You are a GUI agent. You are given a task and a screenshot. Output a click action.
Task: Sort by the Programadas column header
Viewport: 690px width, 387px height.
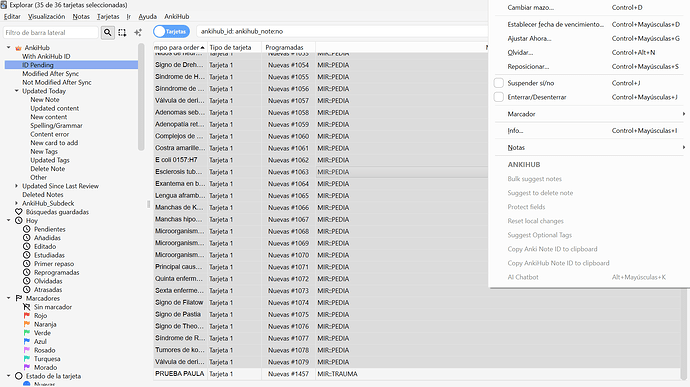tap(288, 47)
